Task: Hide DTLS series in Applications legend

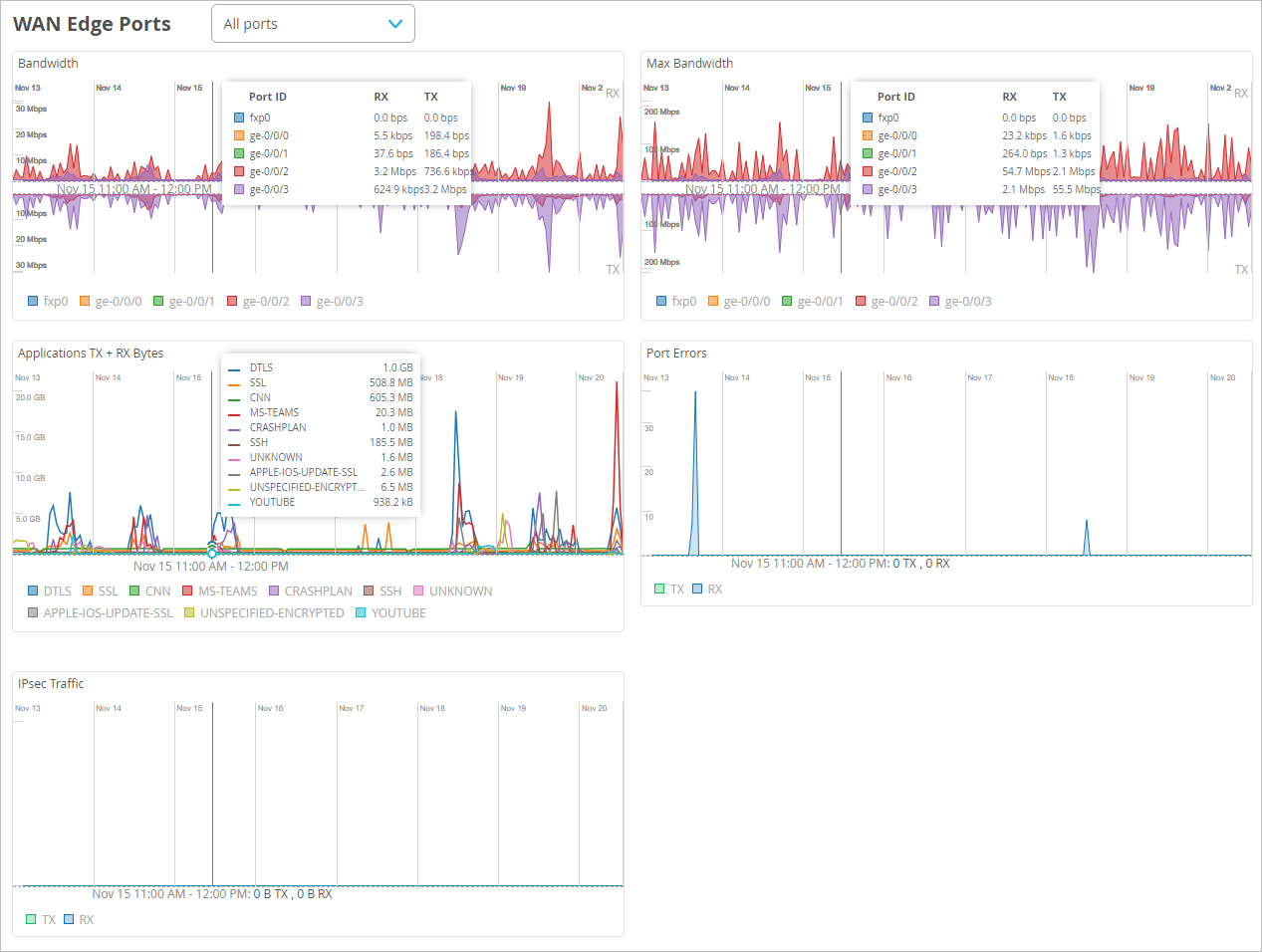Action: 50,591
